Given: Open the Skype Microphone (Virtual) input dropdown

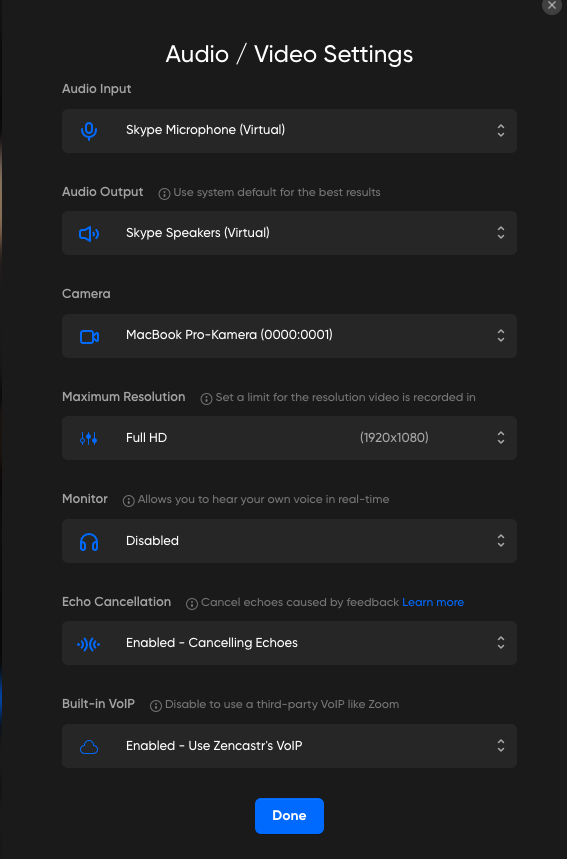Looking at the screenshot, I should pos(289,131).
